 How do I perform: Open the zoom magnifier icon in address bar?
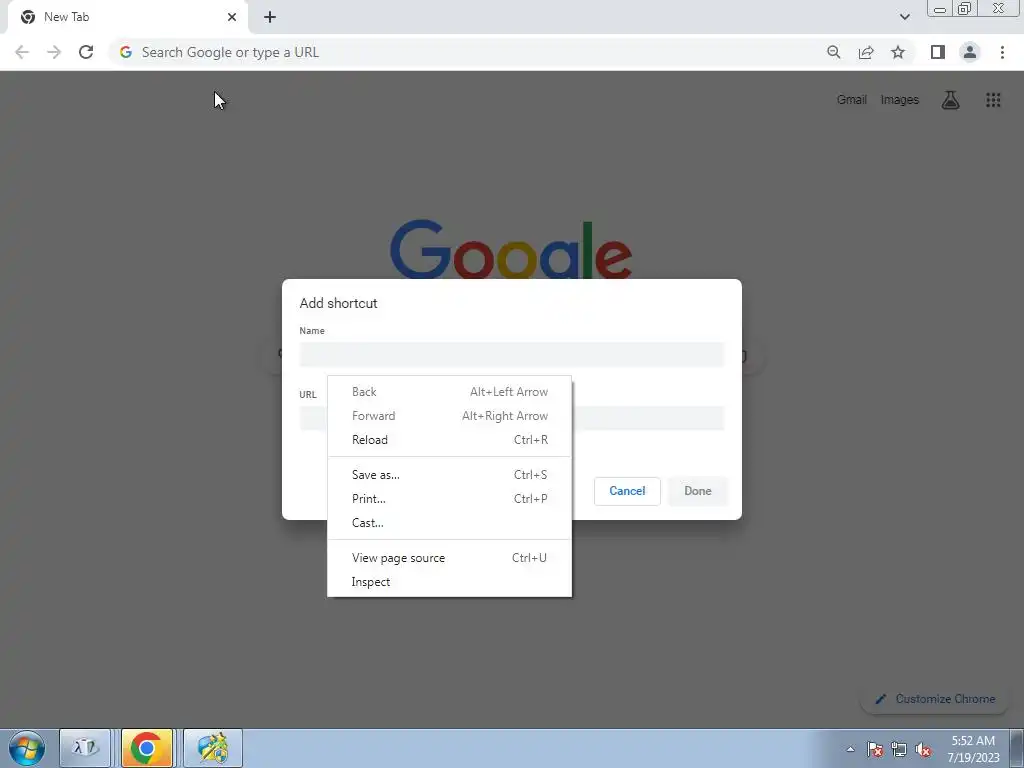click(833, 52)
